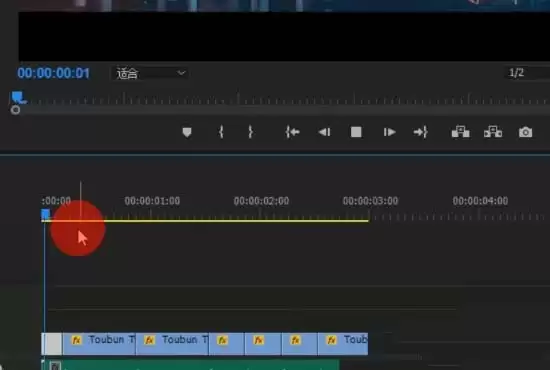
Task: Click the Lift button icon
Action: [461, 132]
